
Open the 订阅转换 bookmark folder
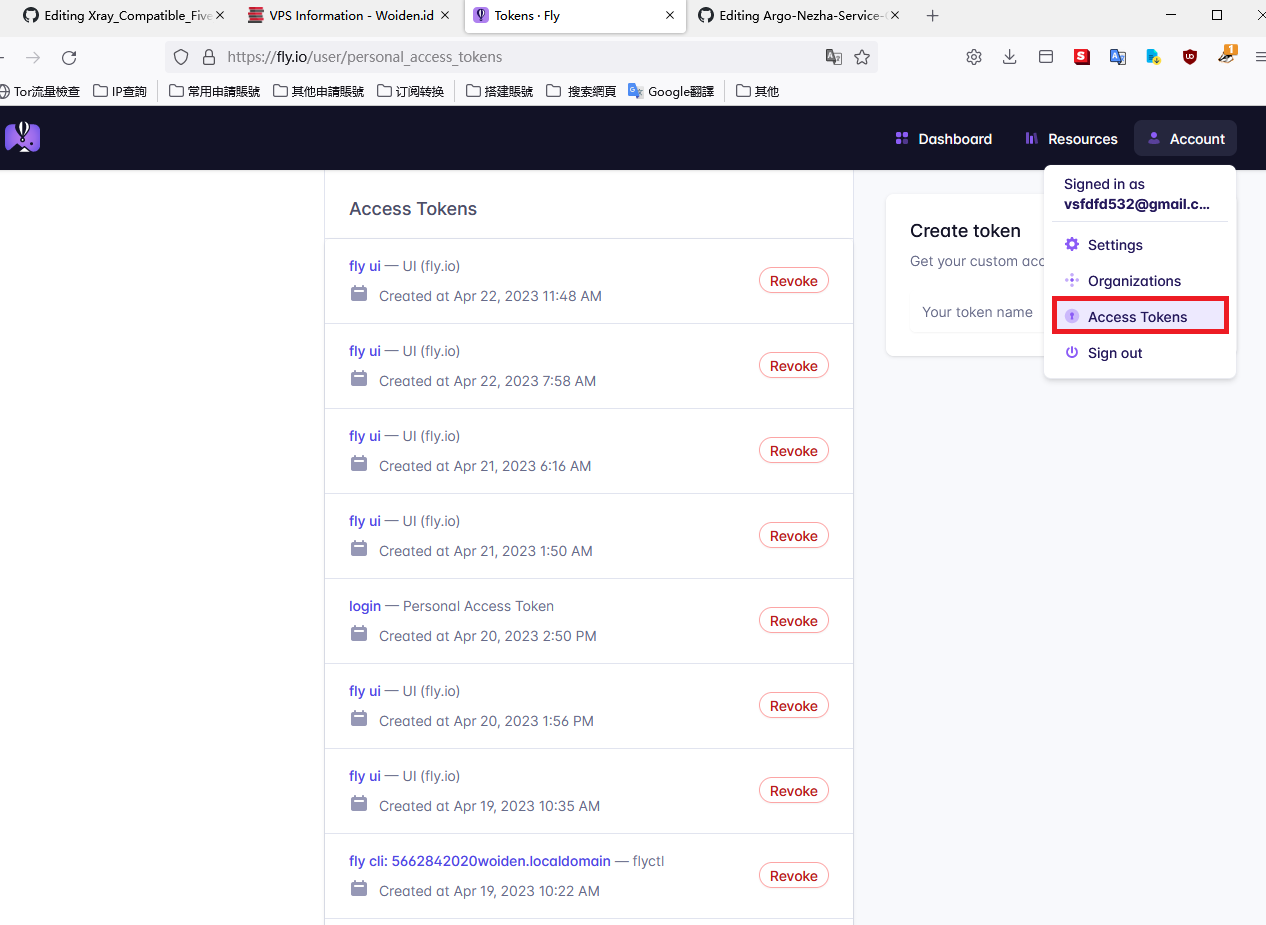coord(411,91)
